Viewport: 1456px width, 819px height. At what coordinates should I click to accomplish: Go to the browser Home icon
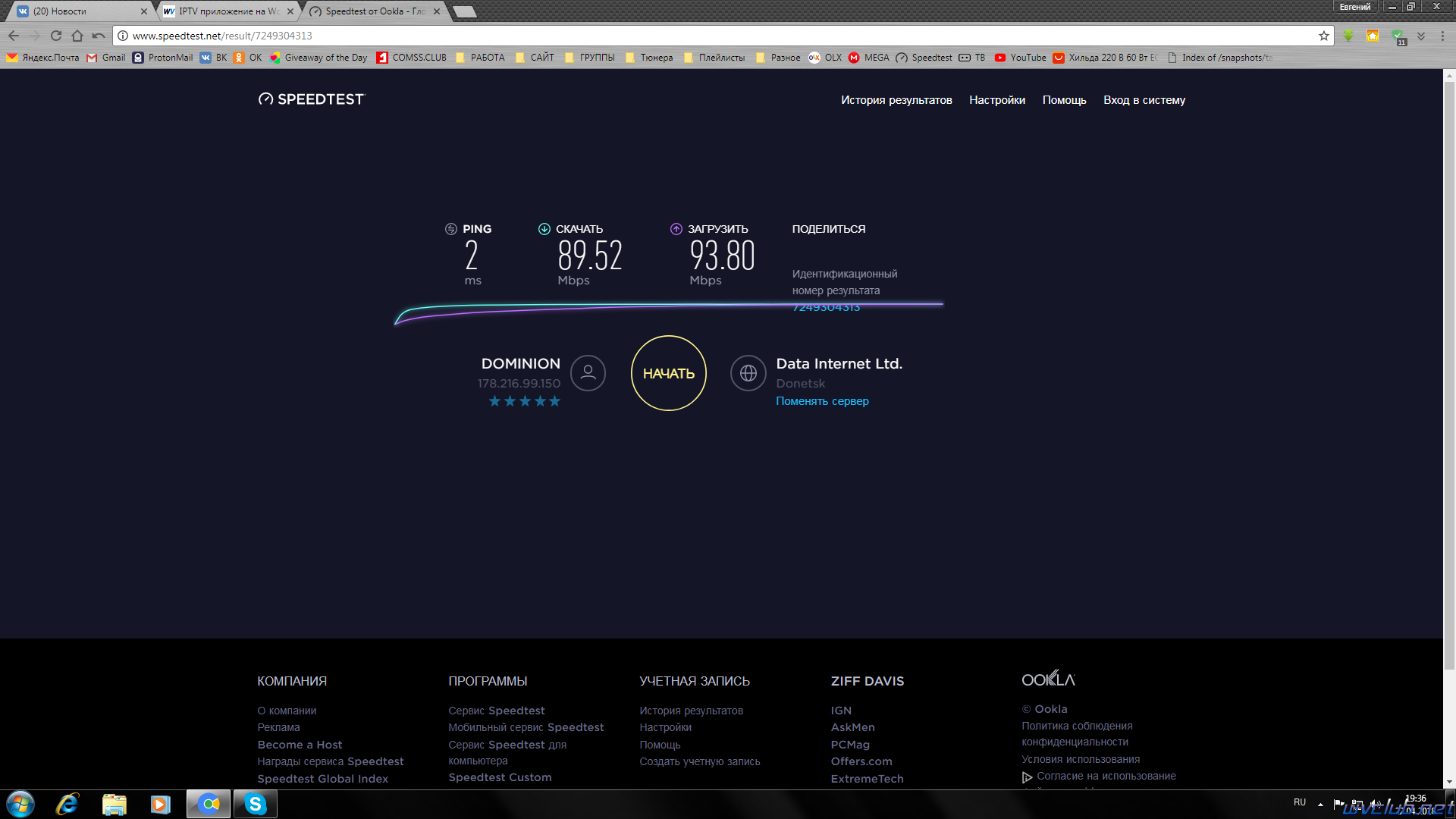tap(77, 36)
